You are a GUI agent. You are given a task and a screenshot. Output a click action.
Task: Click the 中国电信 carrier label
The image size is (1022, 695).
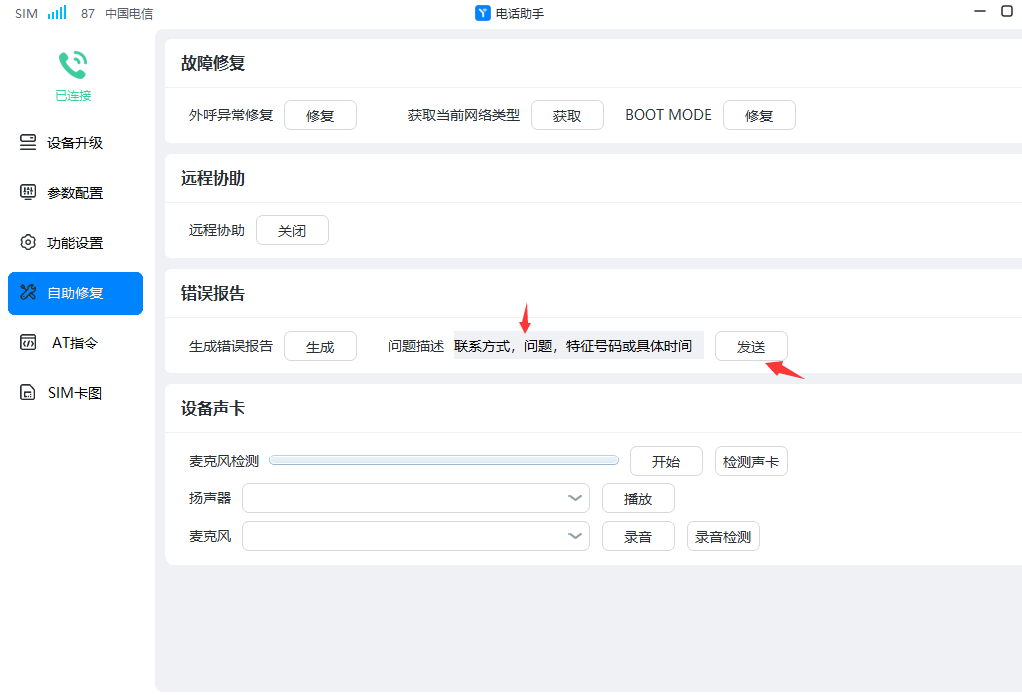[x=129, y=14]
